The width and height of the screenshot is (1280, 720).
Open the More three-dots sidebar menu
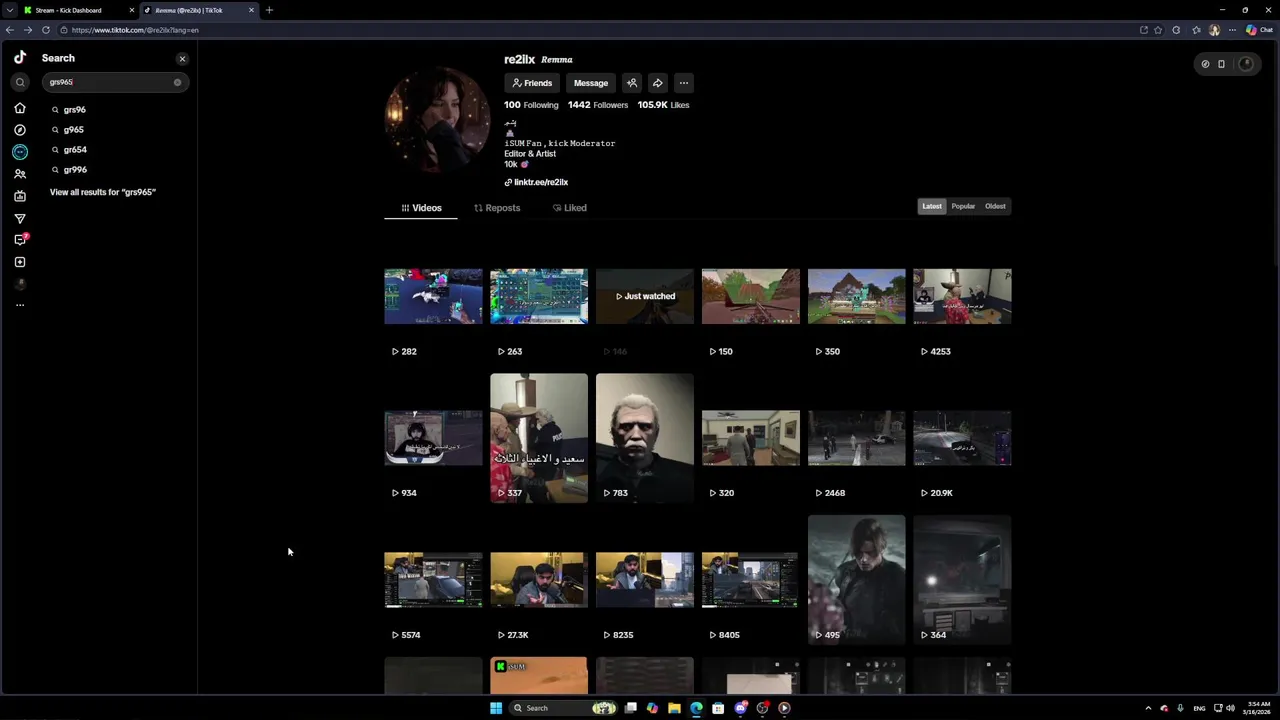tap(20, 305)
